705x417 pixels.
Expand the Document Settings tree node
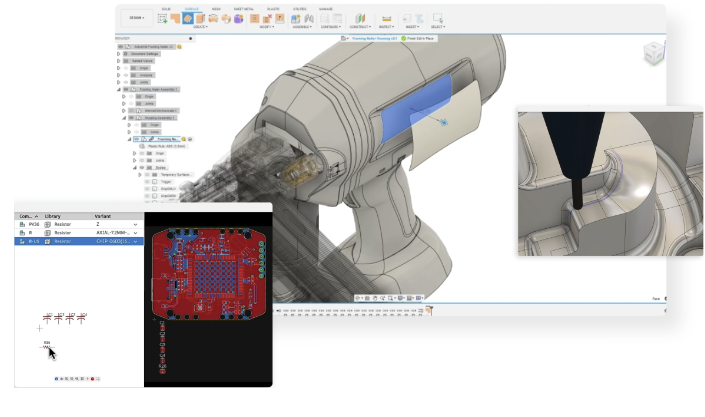click(119, 56)
